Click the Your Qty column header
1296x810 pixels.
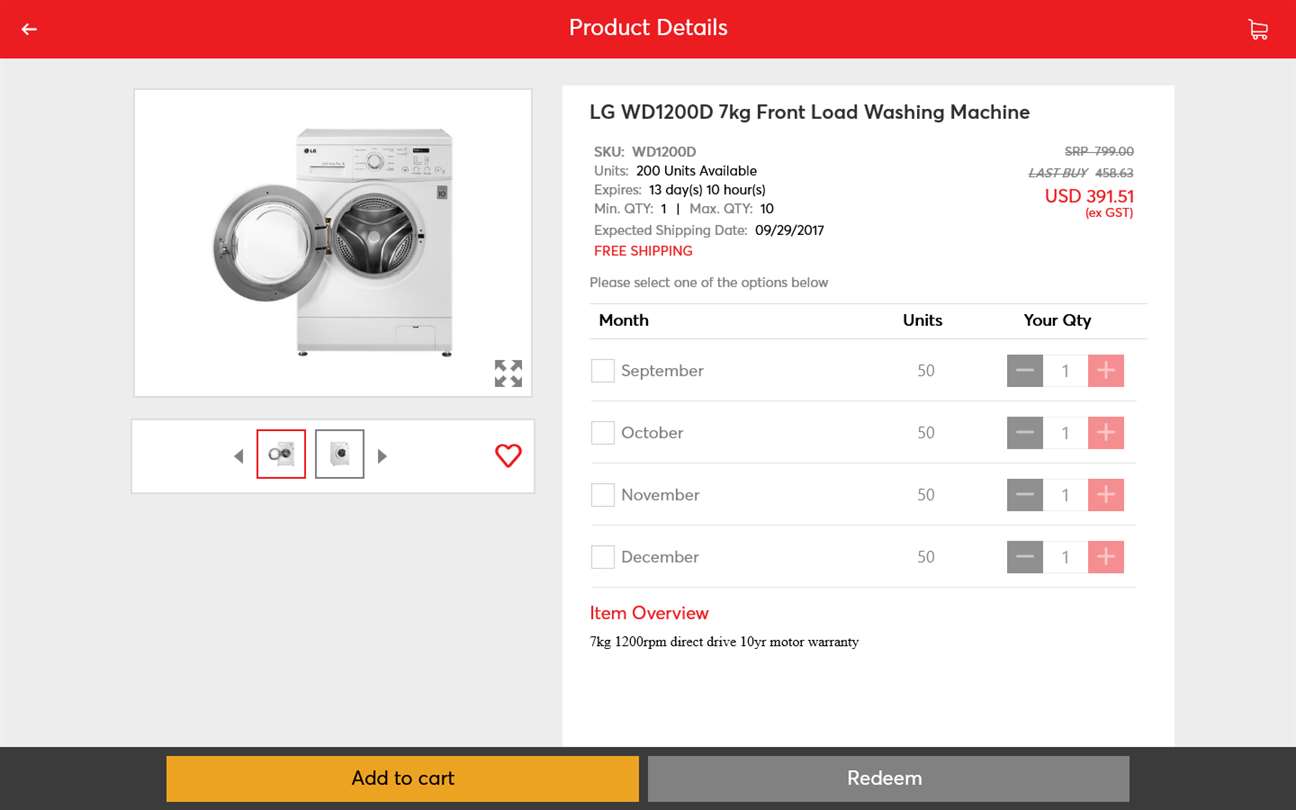pyautogui.click(x=1057, y=320)
